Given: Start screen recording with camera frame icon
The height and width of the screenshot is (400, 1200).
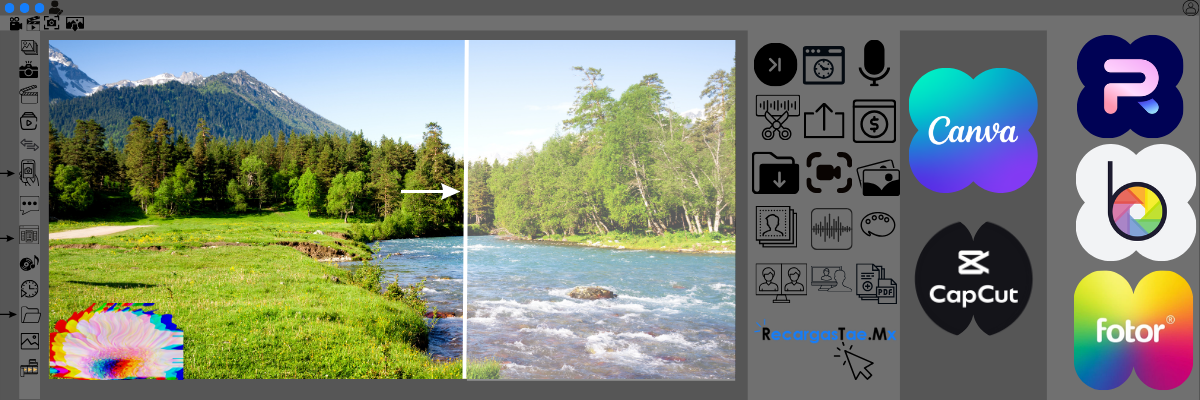Looking at the screenshot, I should [x=828, y=172].
